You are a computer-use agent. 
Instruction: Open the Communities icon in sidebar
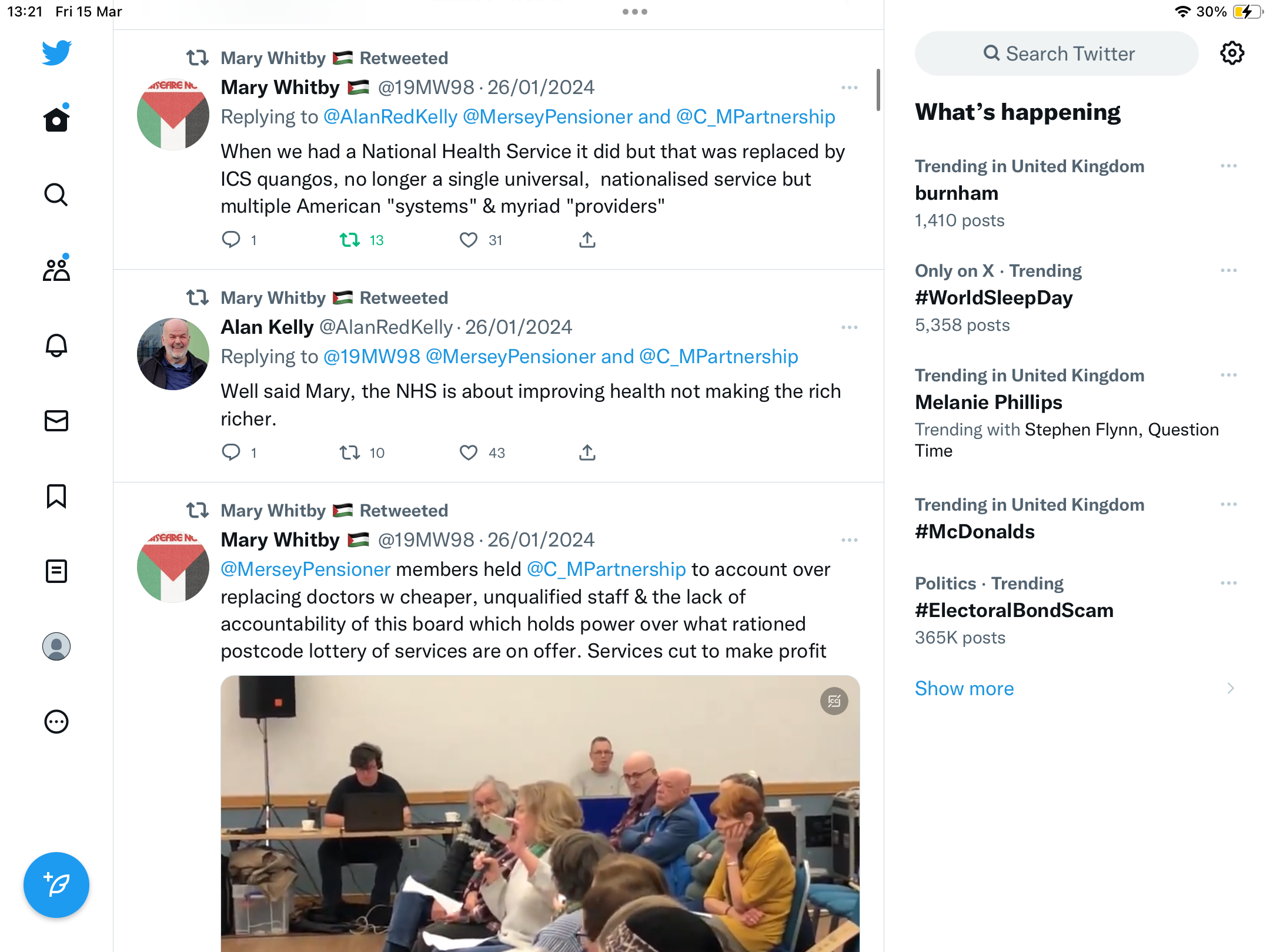(56, 270)
